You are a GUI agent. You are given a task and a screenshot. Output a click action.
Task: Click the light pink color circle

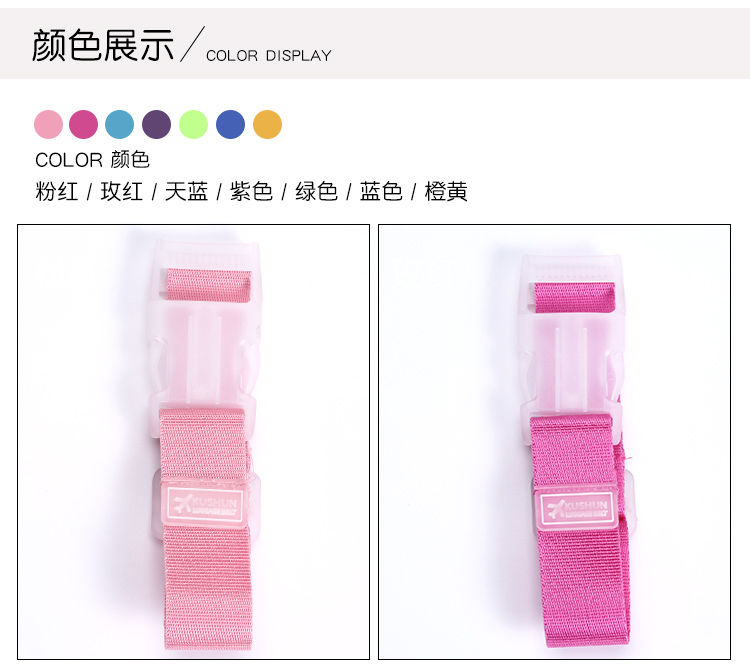48,124
